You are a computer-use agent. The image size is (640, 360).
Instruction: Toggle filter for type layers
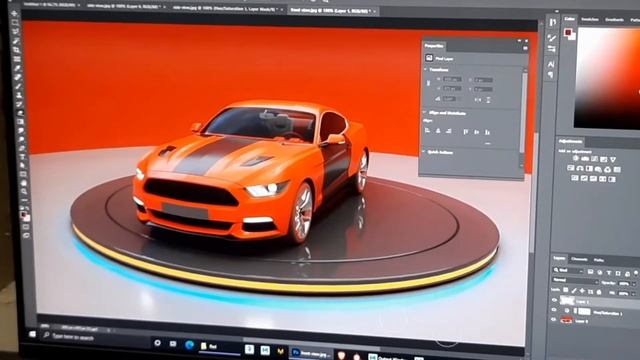pyautogui.click(x=609, y=273)
